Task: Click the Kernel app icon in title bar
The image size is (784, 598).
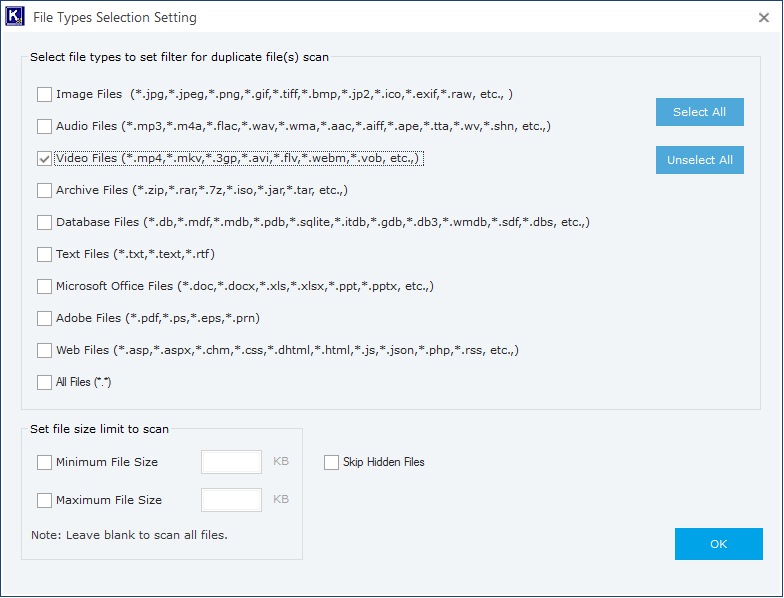Action: 14,16
